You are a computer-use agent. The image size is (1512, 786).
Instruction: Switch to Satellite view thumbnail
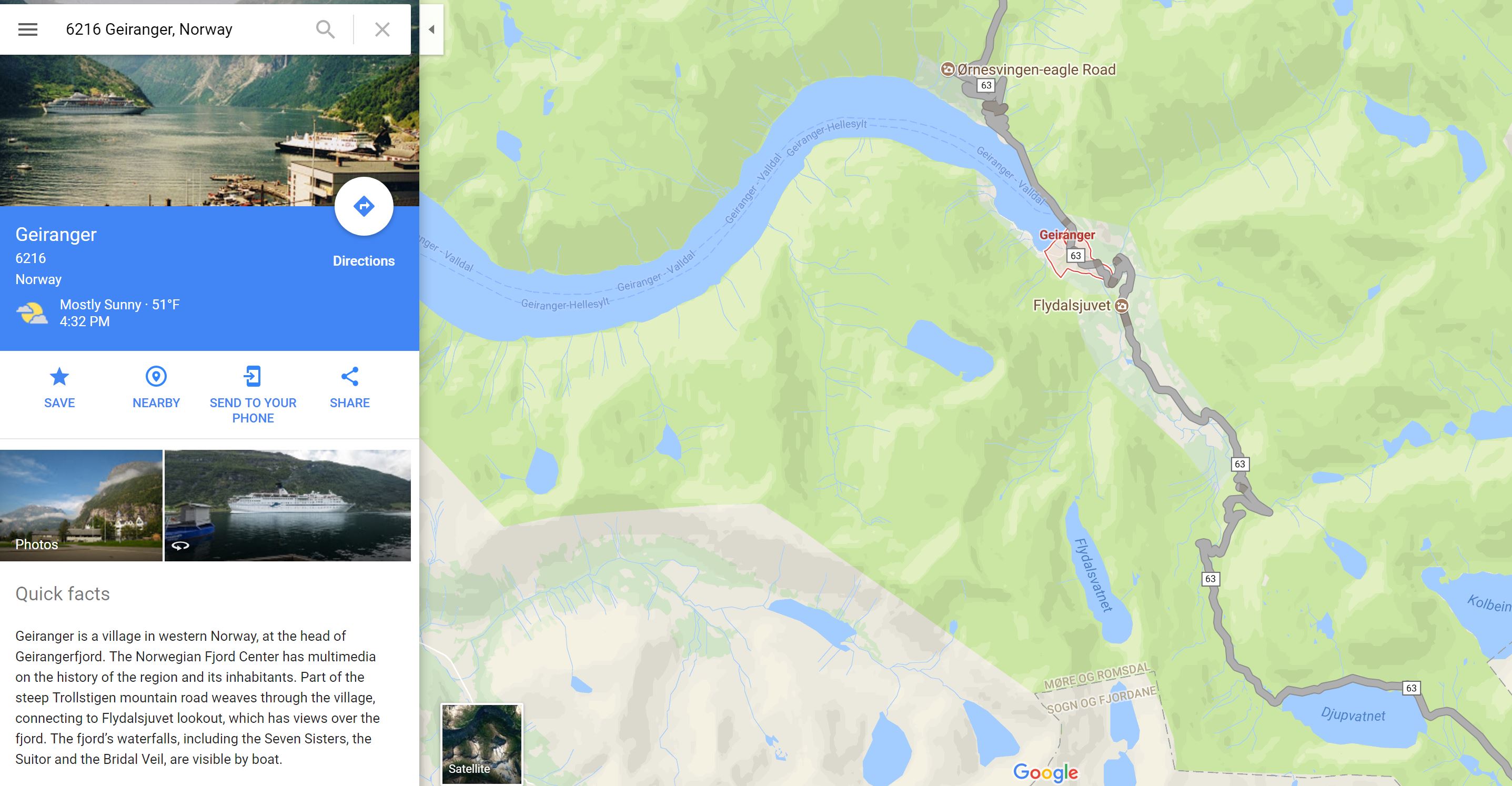(481, 744)
